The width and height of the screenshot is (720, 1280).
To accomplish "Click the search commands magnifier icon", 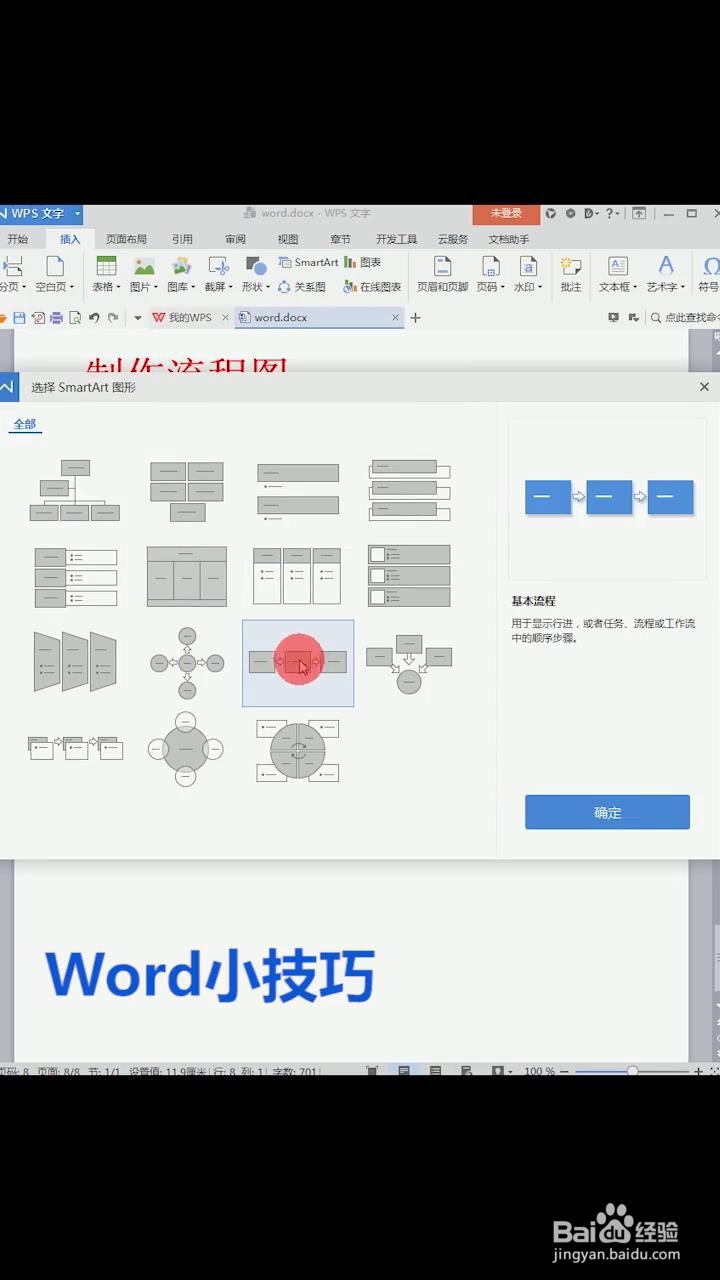I will click(656, 318).
